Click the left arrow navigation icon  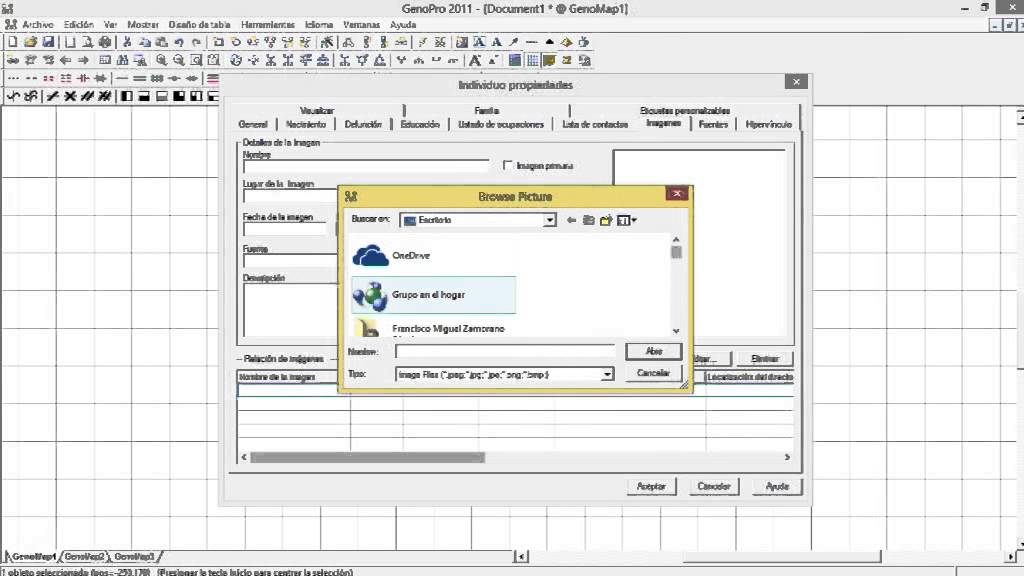(x=65, y=60)
